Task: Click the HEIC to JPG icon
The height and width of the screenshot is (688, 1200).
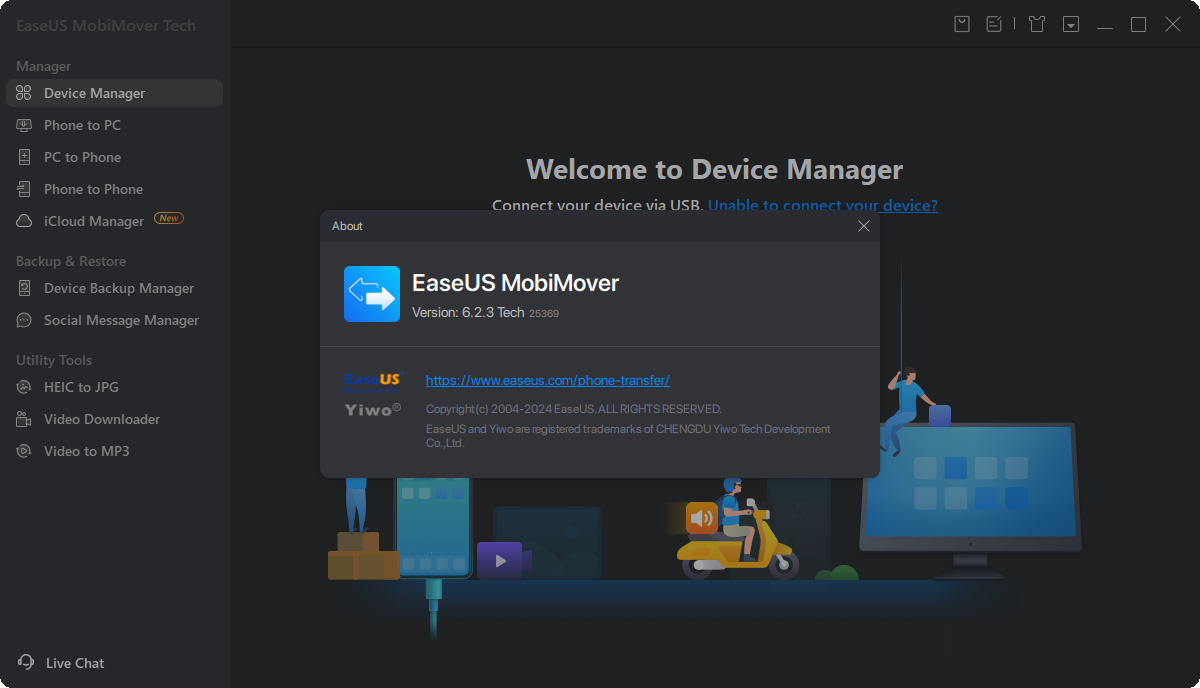Action: 24,387
